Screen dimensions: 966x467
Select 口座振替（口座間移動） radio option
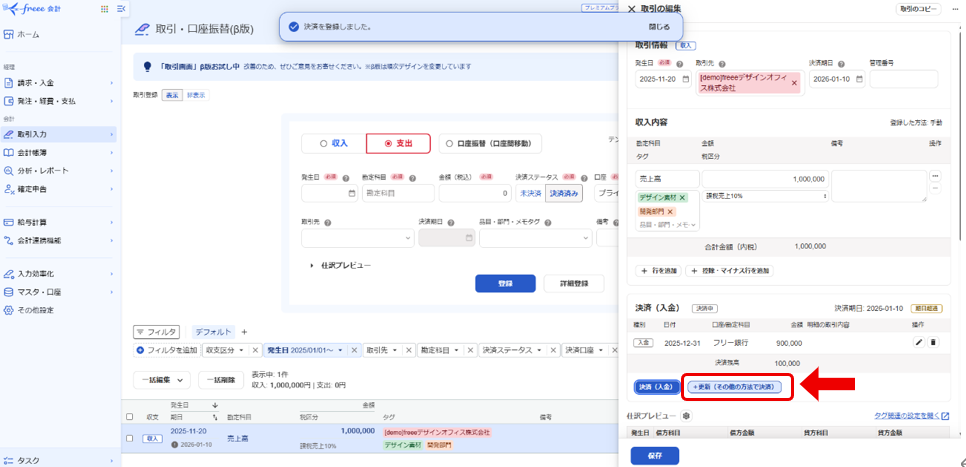click(x=490, y=144)
